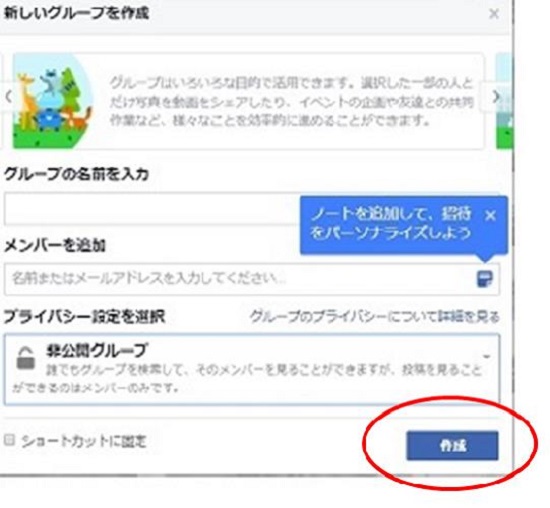Click the group description text card
Viewport: 550px width, 508px height.
point(291,102)
